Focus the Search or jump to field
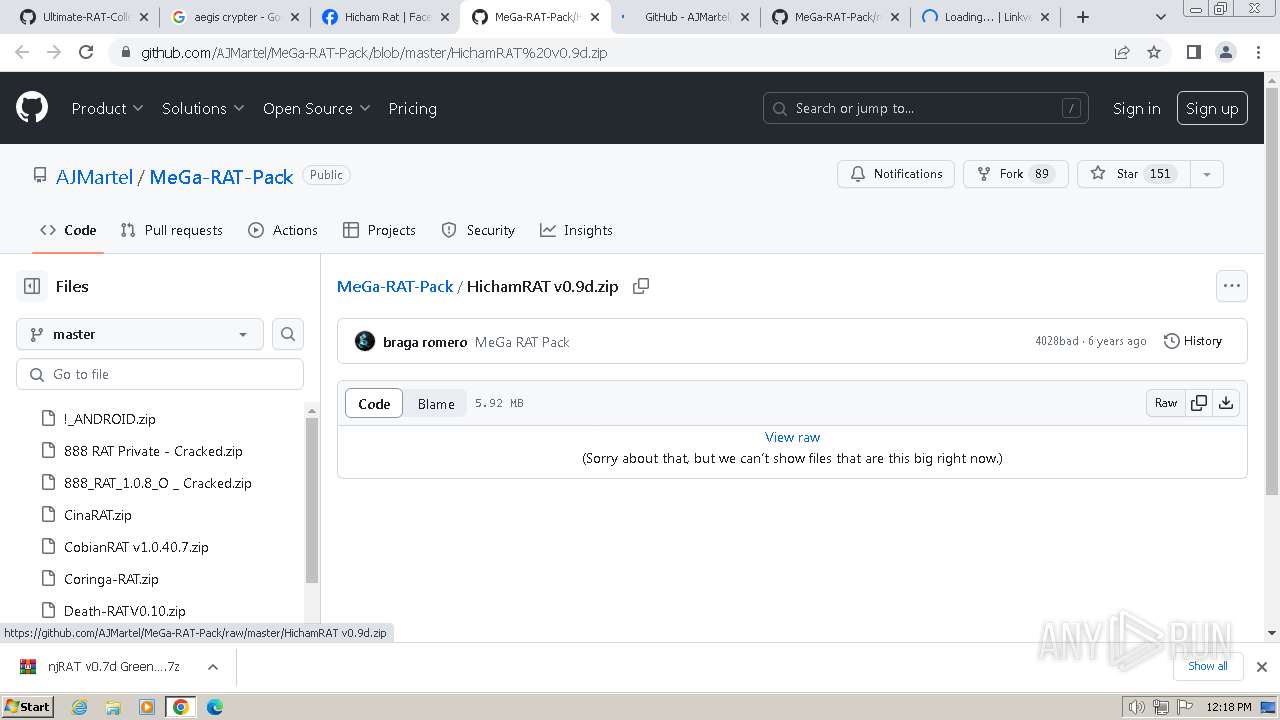The image size is (1280, 720). pyautogui.click(x=927, y=108)
